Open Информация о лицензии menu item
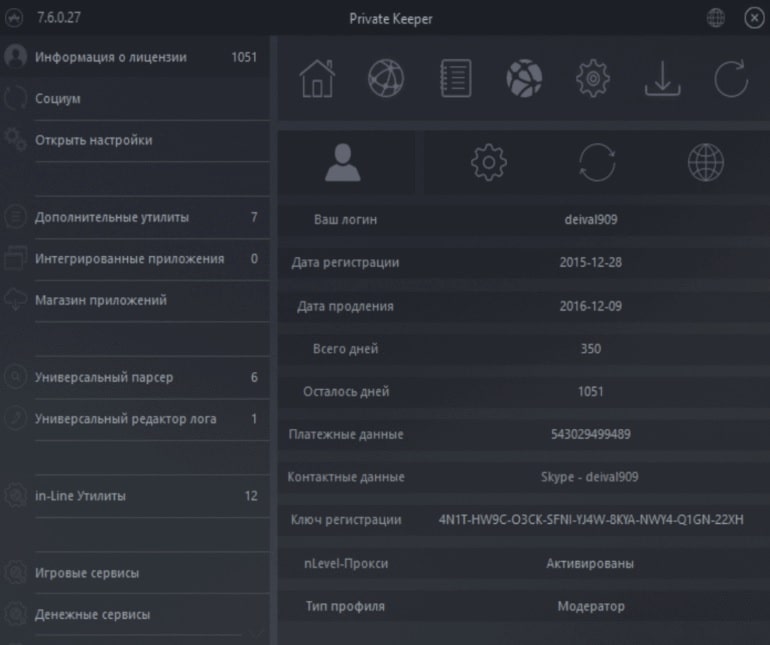 [135, 57]
